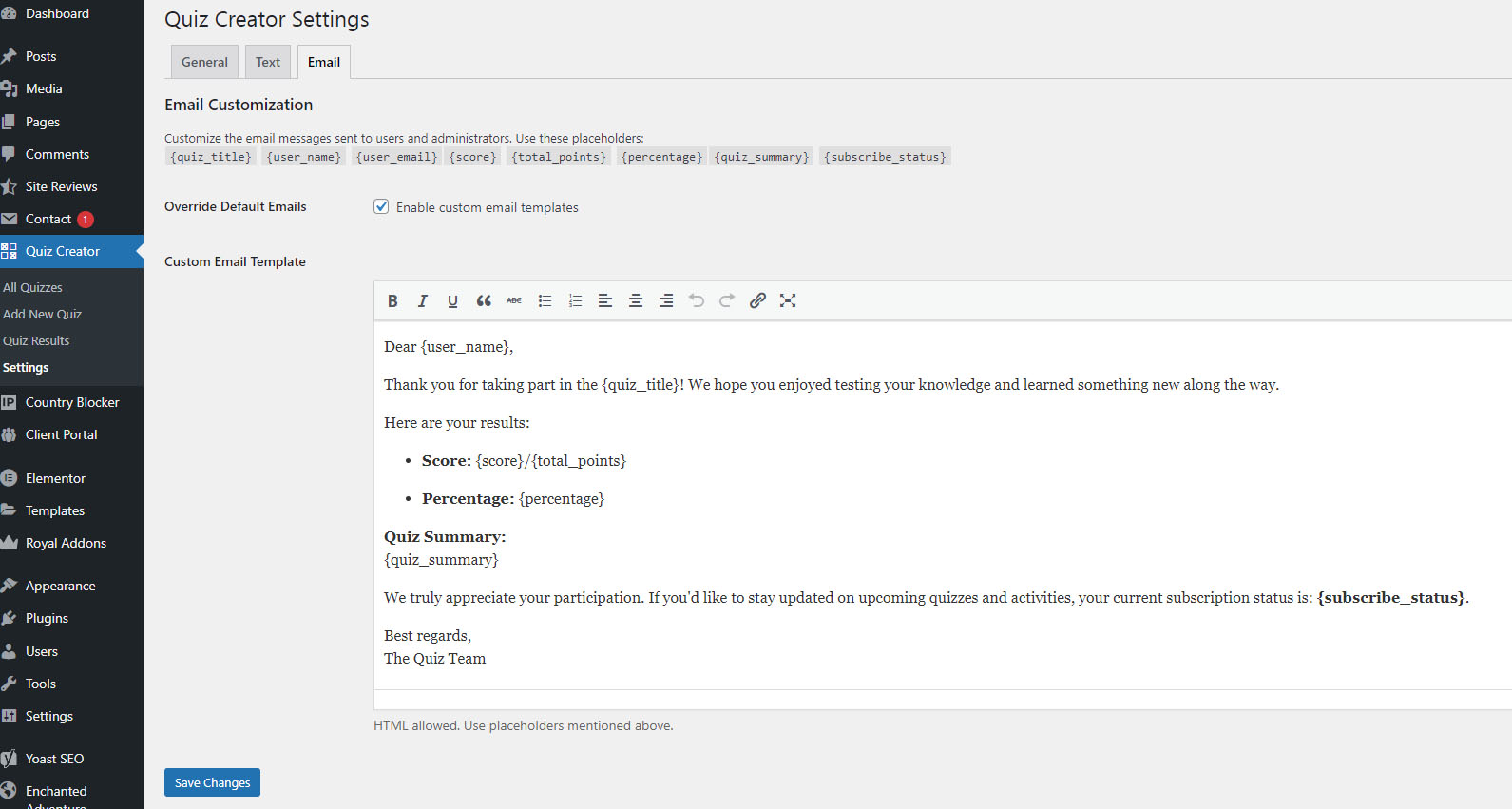Screen dimensions: 1512x809
Task: Align text right in editor
Action: [666, 300]
